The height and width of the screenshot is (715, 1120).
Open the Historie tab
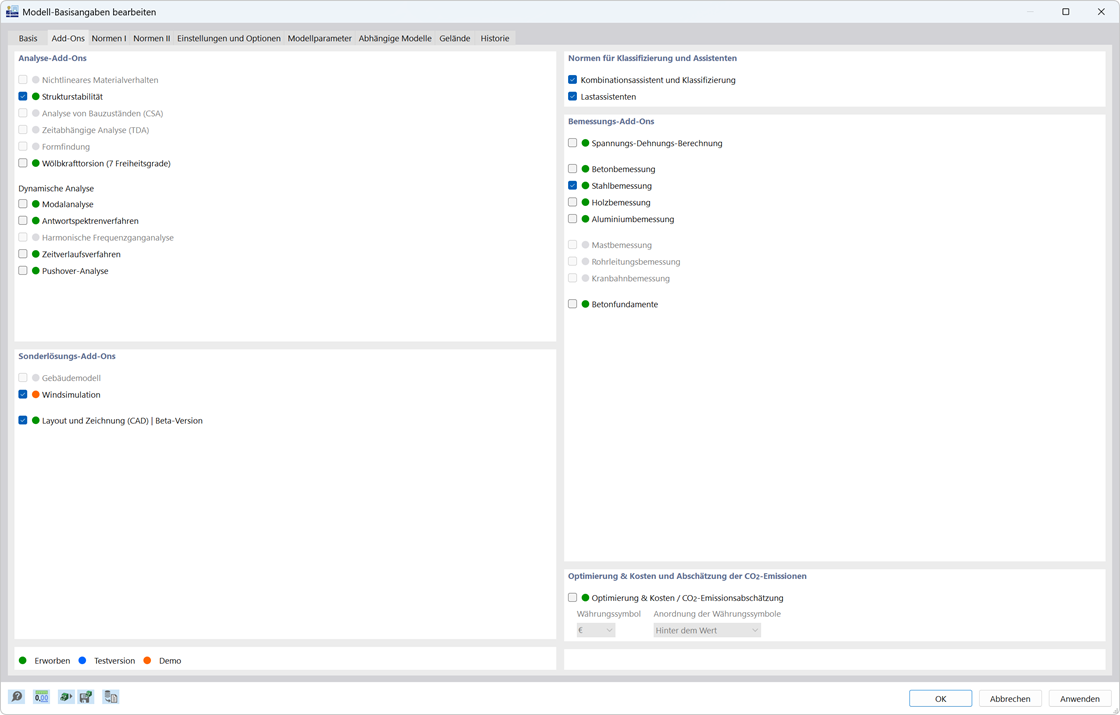click(494, 38)
